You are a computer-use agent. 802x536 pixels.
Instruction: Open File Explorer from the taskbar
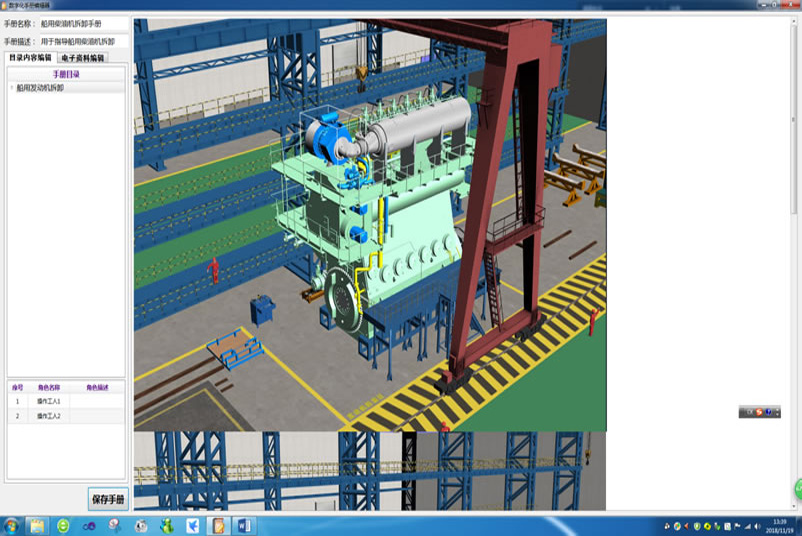(x=37, y=525)
